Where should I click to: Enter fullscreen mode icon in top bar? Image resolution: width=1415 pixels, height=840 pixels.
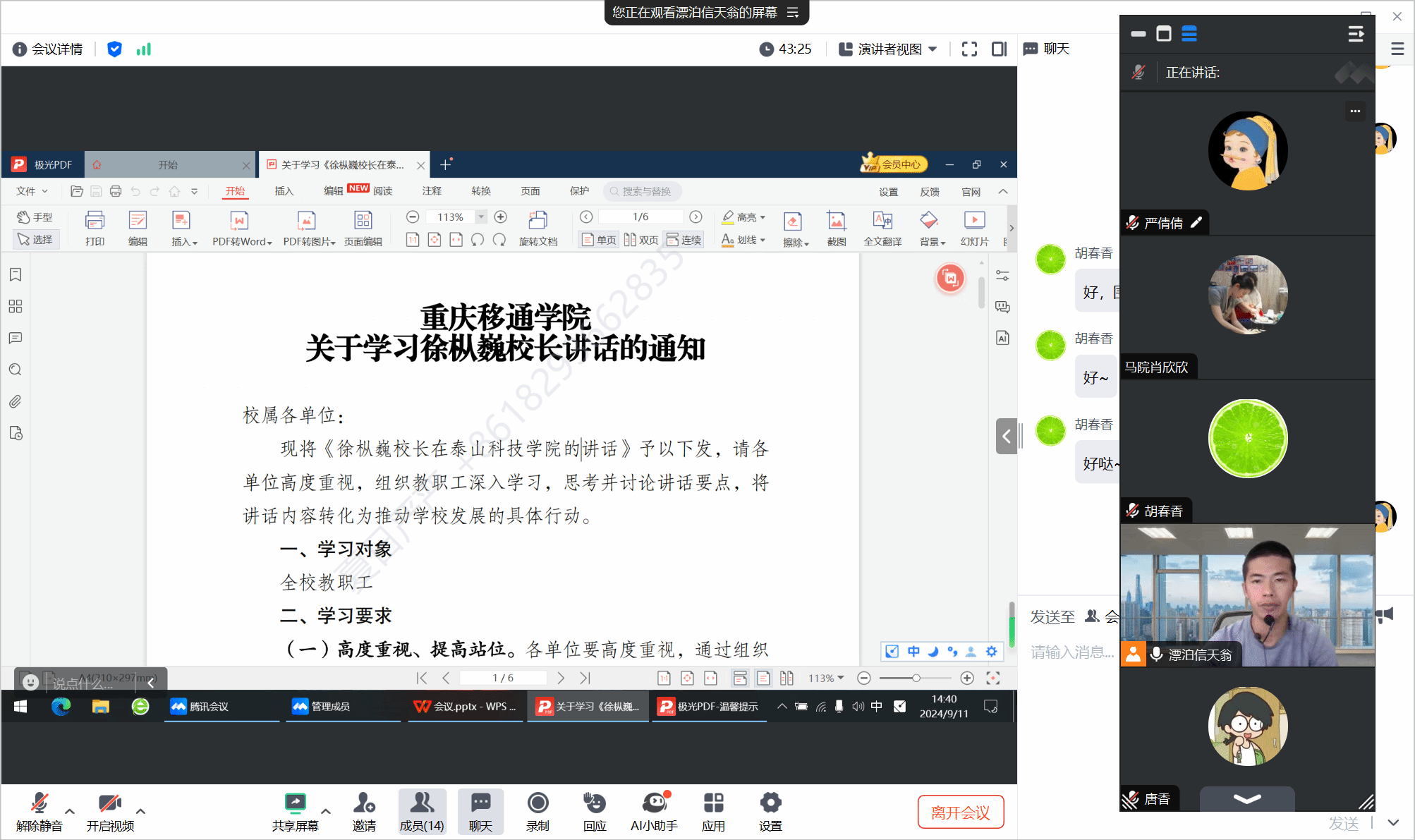pos(970,49)
